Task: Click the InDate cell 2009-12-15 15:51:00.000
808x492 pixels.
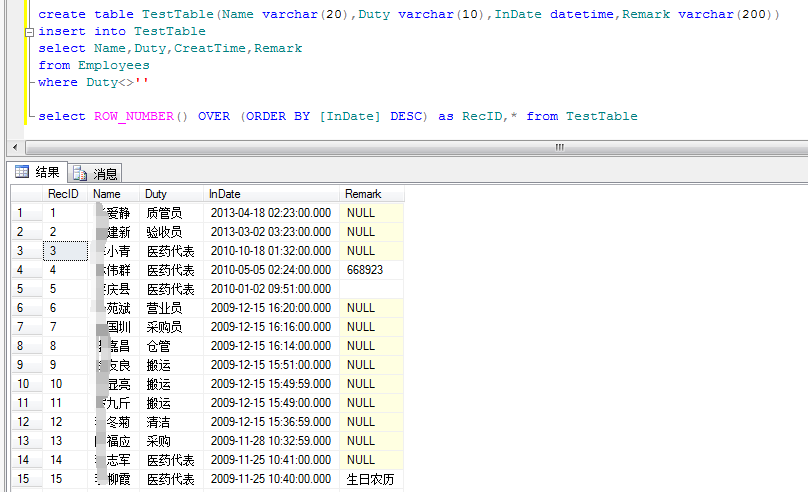Action: click(x=271, y=365)
